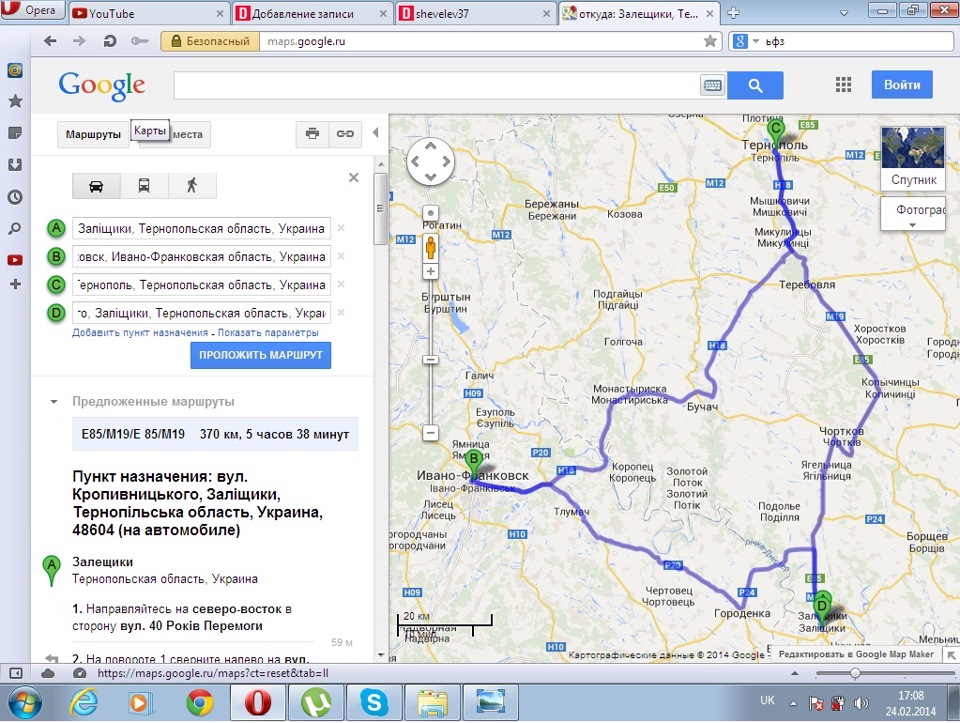Click map marker C at Тернополь
Screen dimensions: 960x723
(x=776, y=130)
